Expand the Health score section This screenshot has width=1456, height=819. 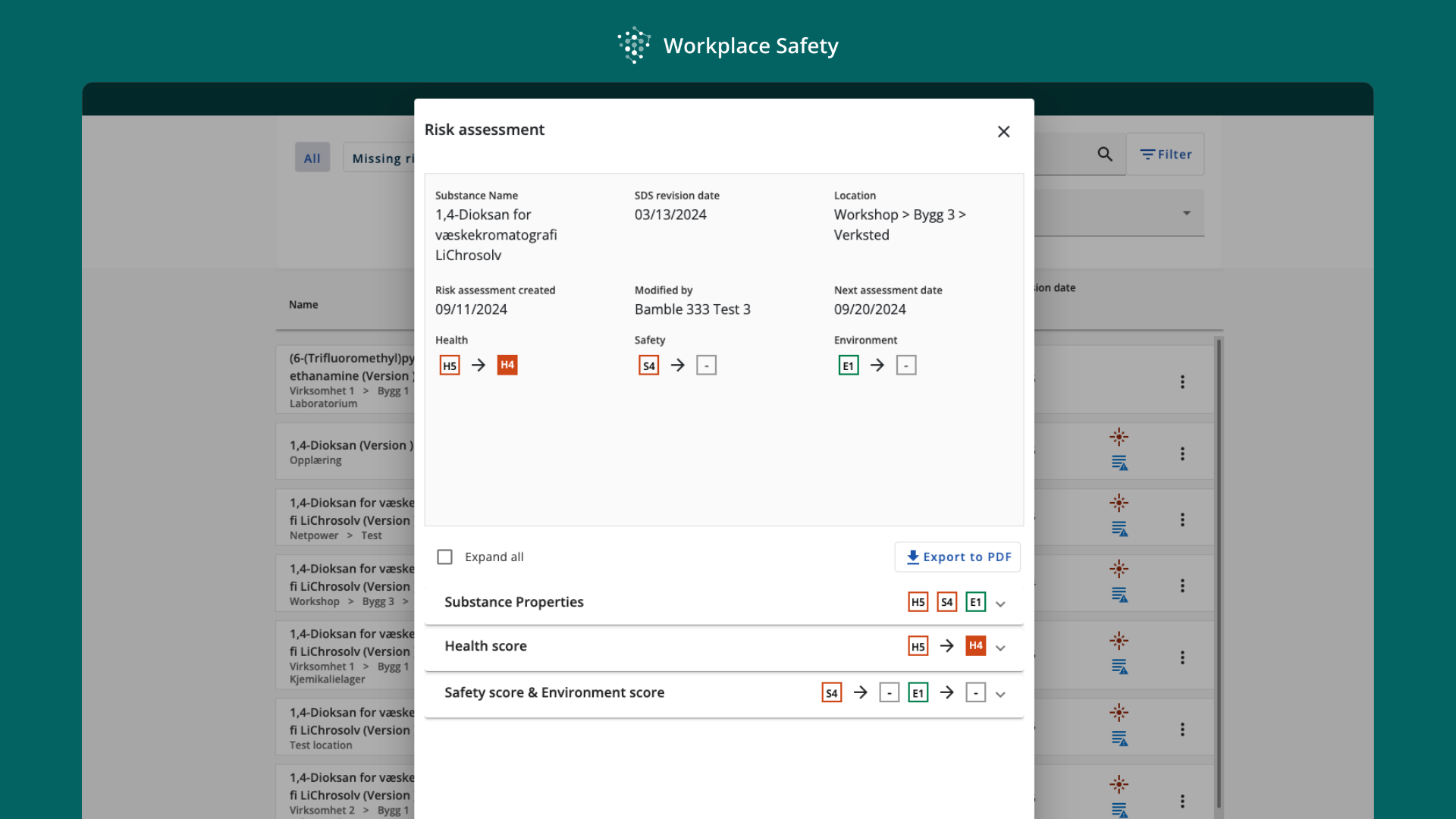pyautogui.click(x=1000, y=648)
